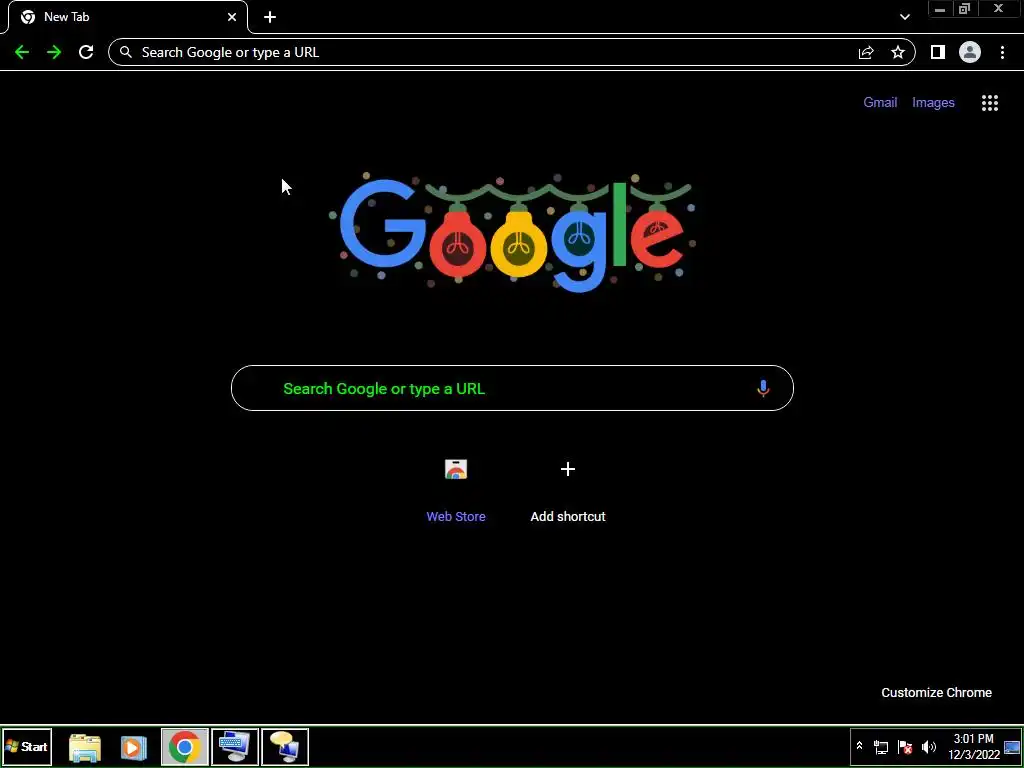Click the search magnifier in address bar

tap(126, 52)
